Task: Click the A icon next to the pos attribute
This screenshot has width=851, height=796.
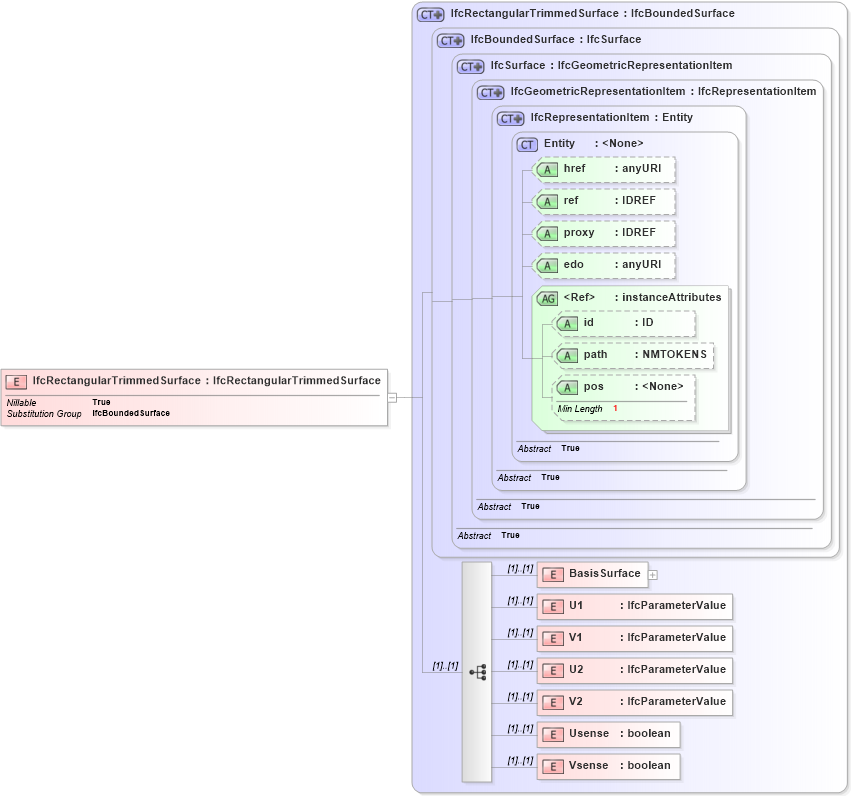Action: 567,386
